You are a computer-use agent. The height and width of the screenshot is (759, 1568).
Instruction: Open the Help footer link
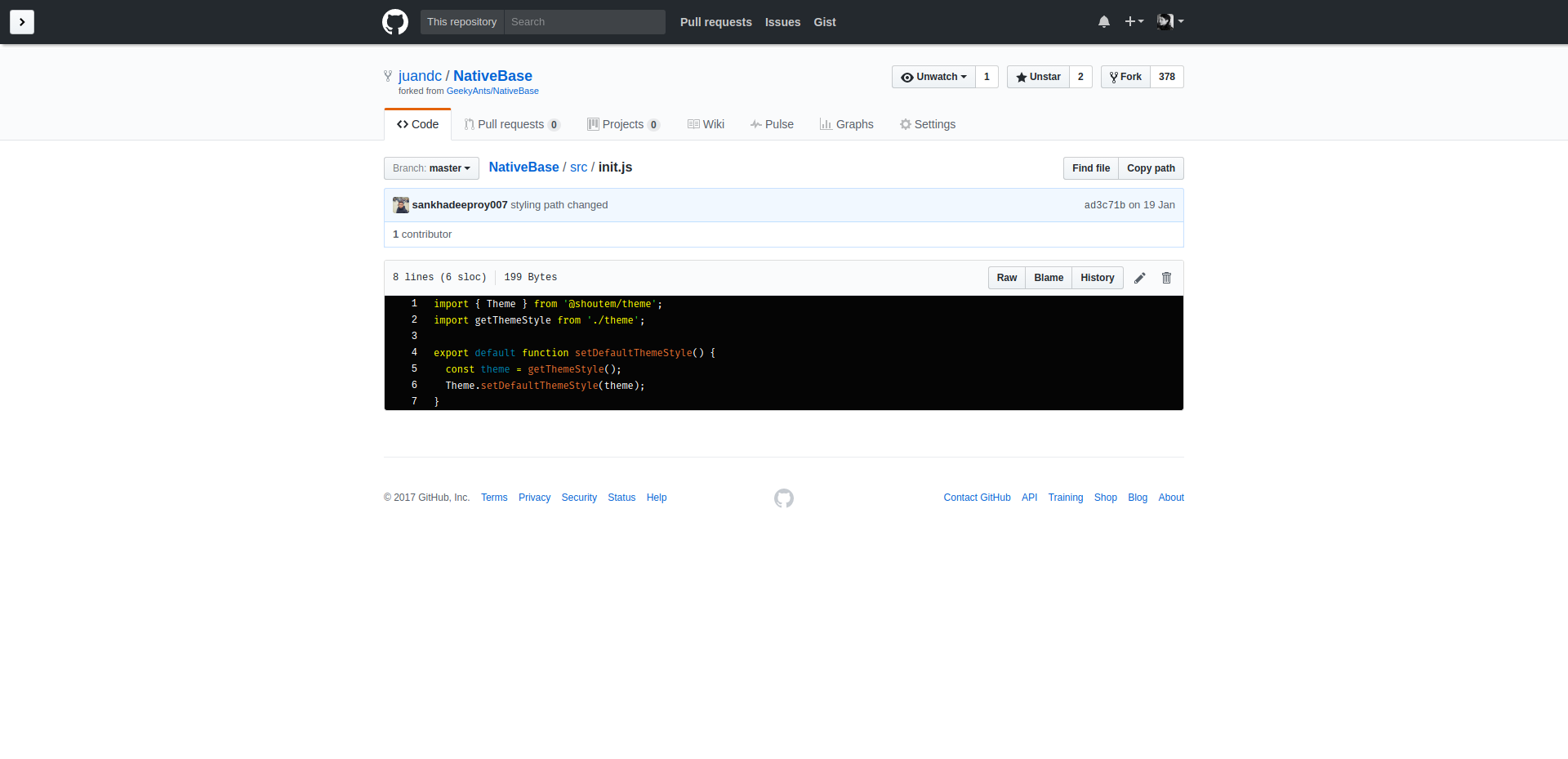(x=657, y=498)
